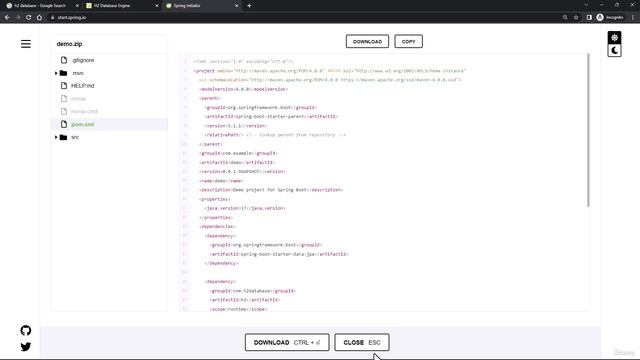Click the description Demo project line
This screenshot has height=360, width=640.
[271, 190]
